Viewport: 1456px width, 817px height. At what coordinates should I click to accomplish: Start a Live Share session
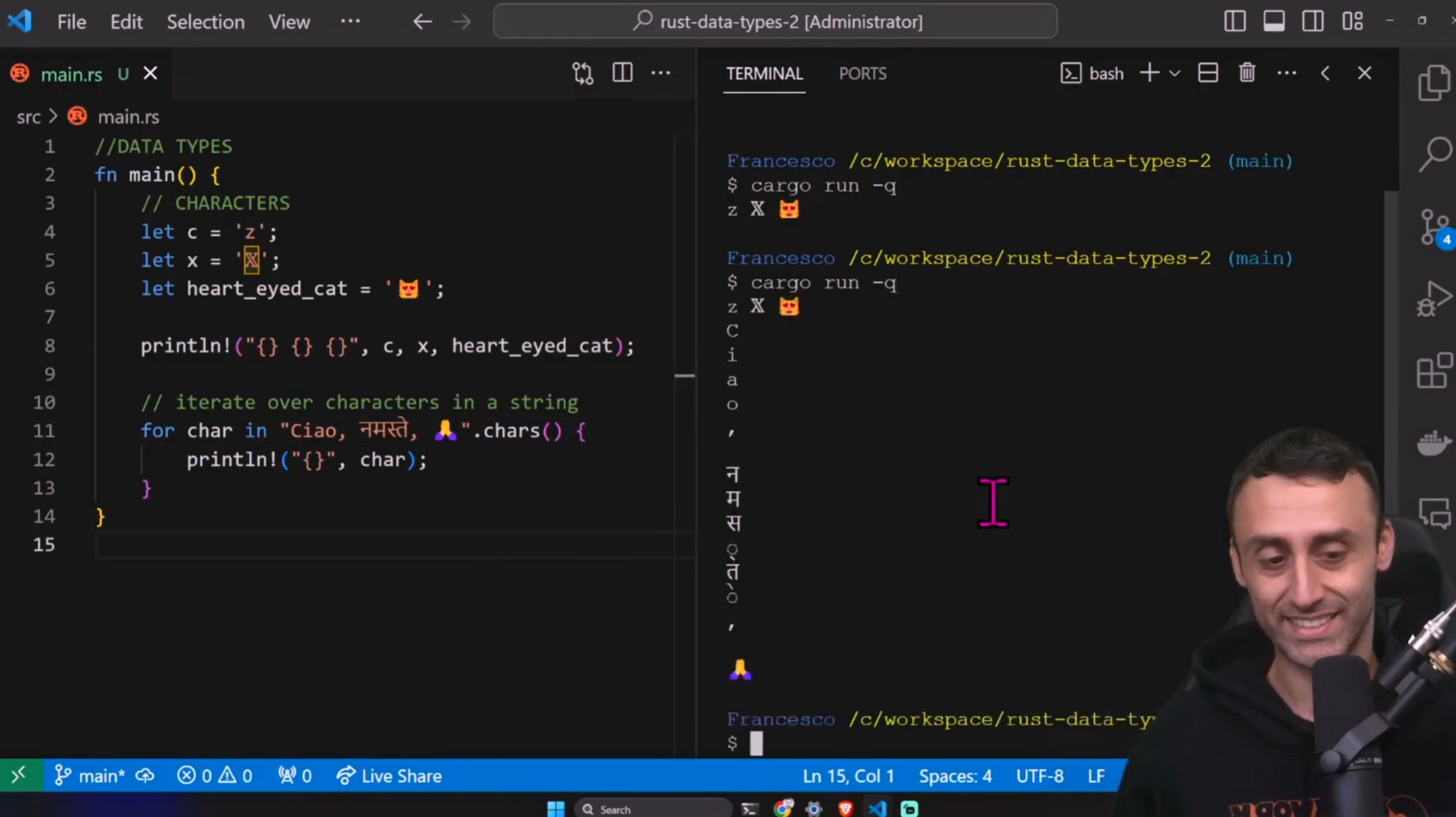tap(388, 776)
